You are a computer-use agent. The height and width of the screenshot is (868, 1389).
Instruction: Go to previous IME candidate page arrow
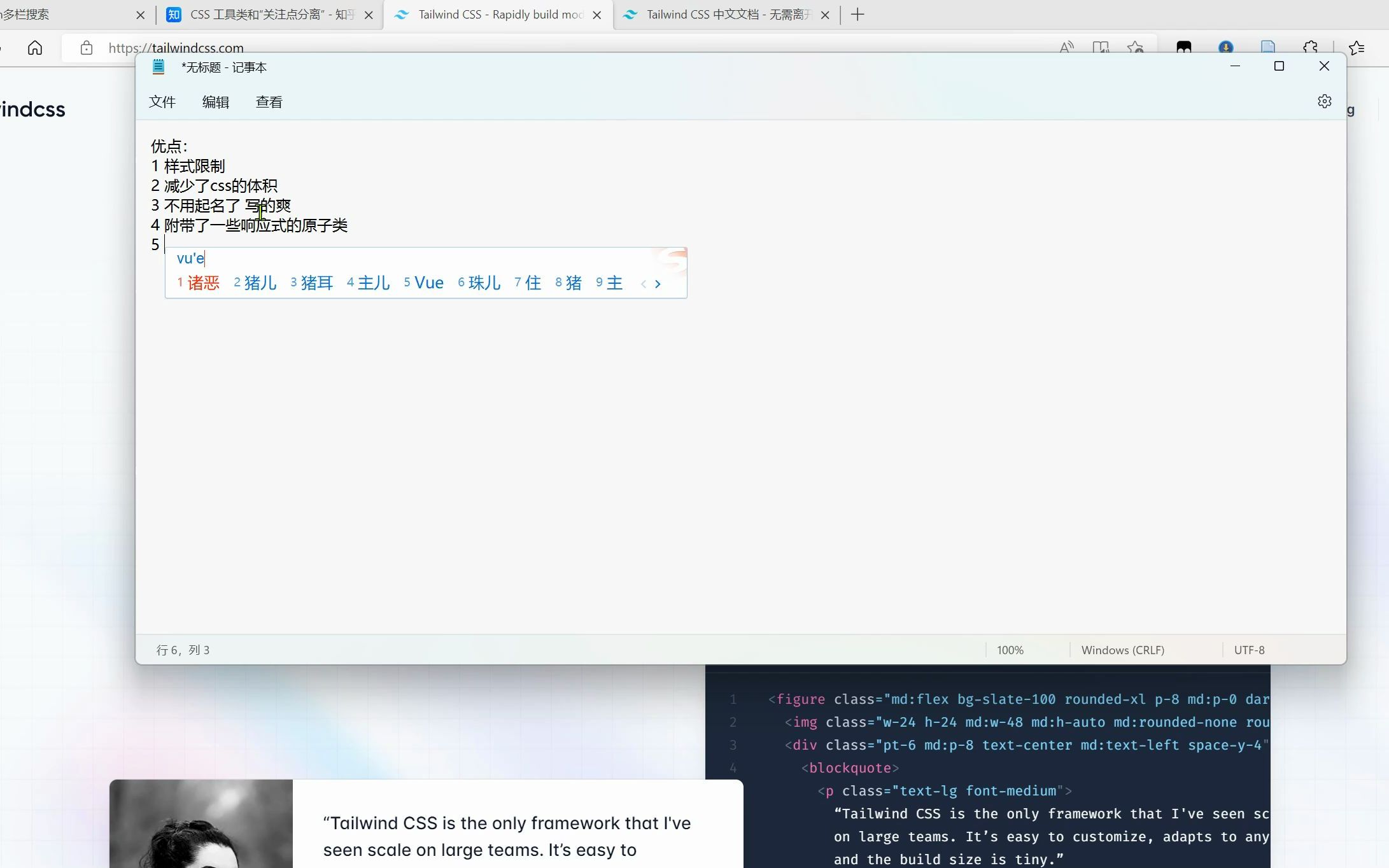pos(644,284)
